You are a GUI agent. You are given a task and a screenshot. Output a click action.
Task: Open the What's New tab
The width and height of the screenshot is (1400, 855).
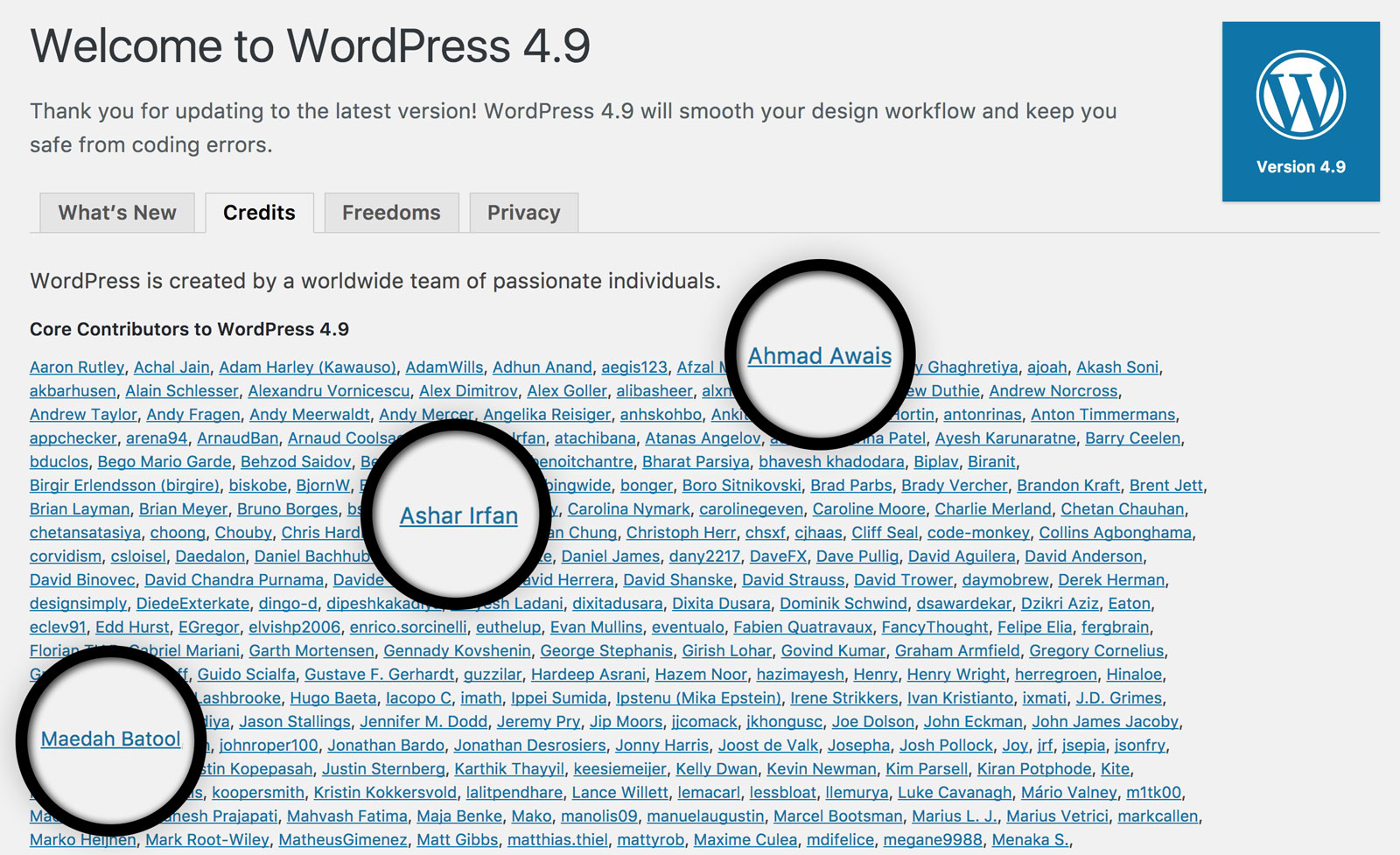117,213
